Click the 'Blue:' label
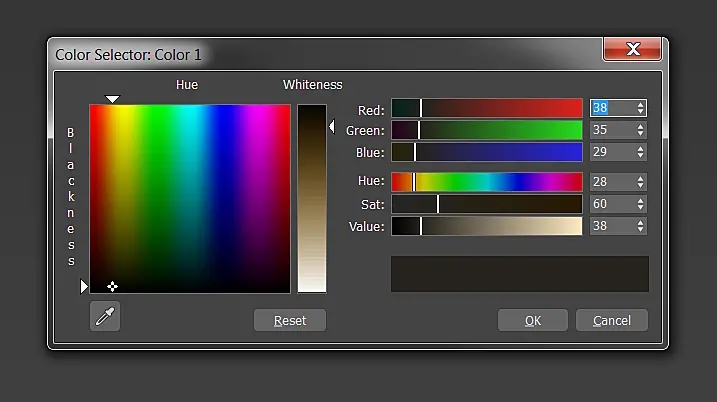Image resolution: width=717 pixels, height=402 pixels. pyautogui.click(x=370, y=152)
